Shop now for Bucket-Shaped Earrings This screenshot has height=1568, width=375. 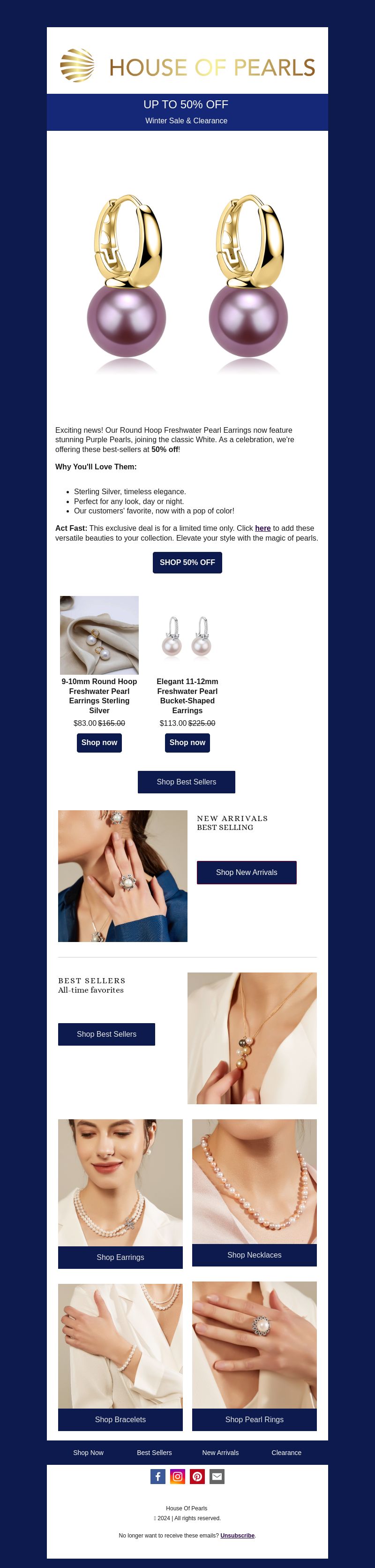(x=187, y=743)
